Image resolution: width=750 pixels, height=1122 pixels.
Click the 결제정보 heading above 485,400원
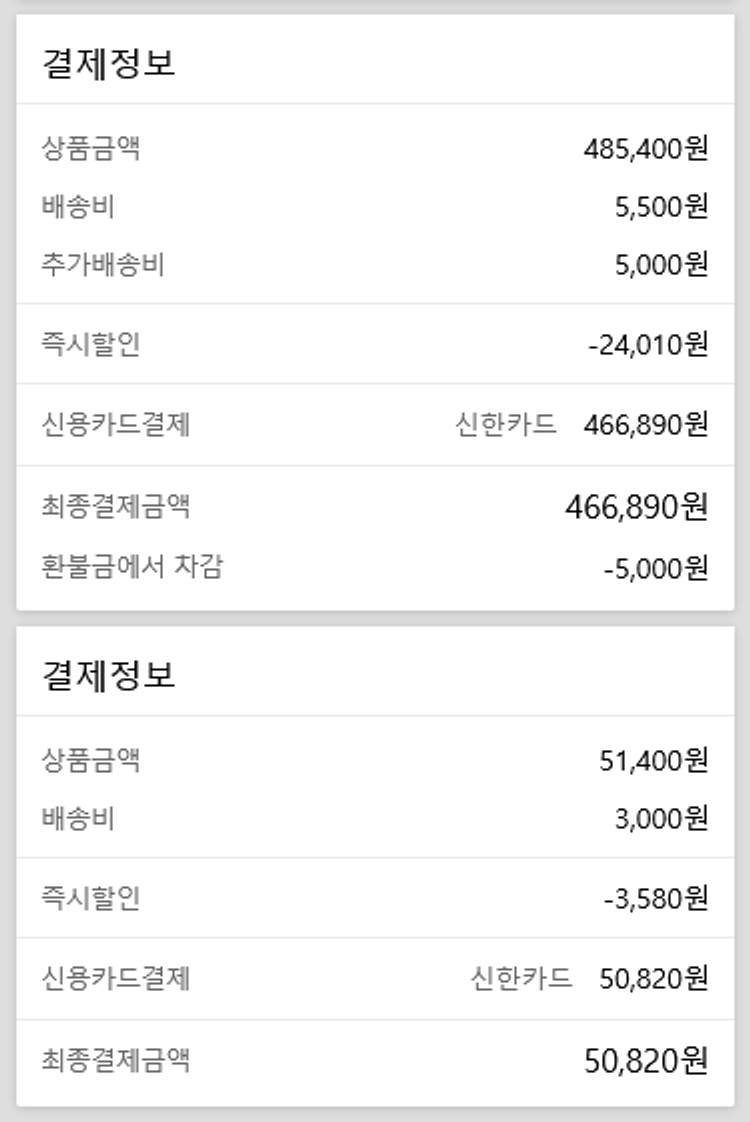[x=109, y=63]
